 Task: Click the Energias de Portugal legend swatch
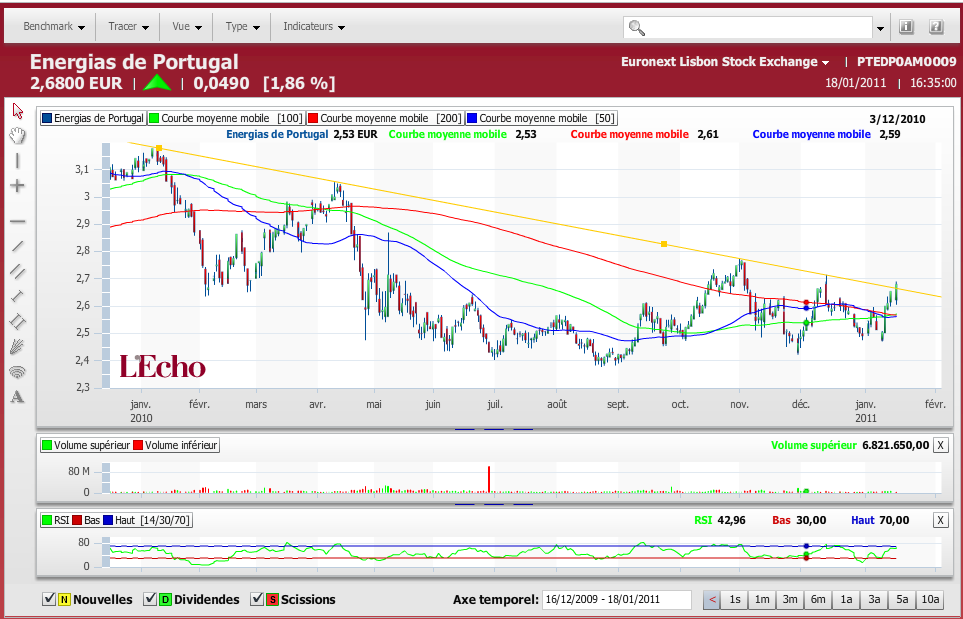47,118
